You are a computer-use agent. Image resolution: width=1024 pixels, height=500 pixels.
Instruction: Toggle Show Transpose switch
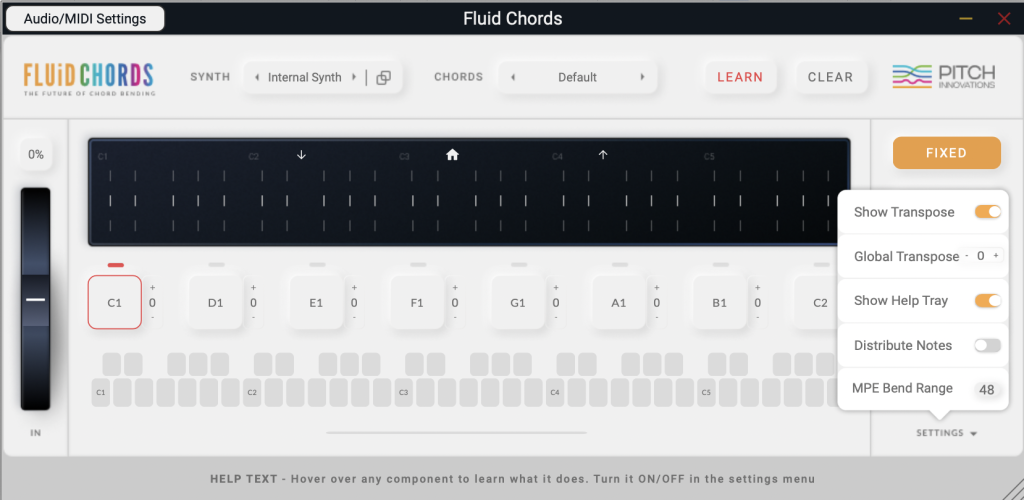tap(987, 212)
